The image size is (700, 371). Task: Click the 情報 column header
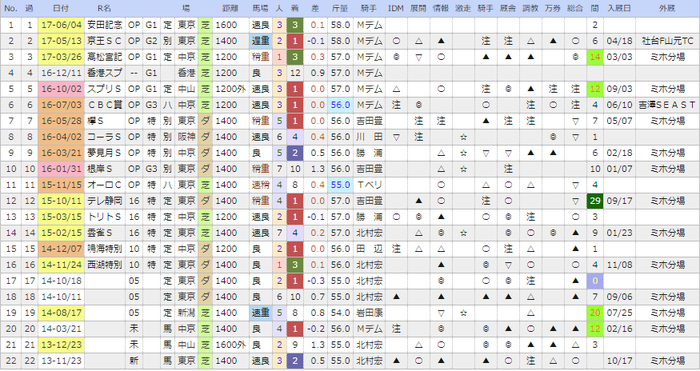coord(441,8)
